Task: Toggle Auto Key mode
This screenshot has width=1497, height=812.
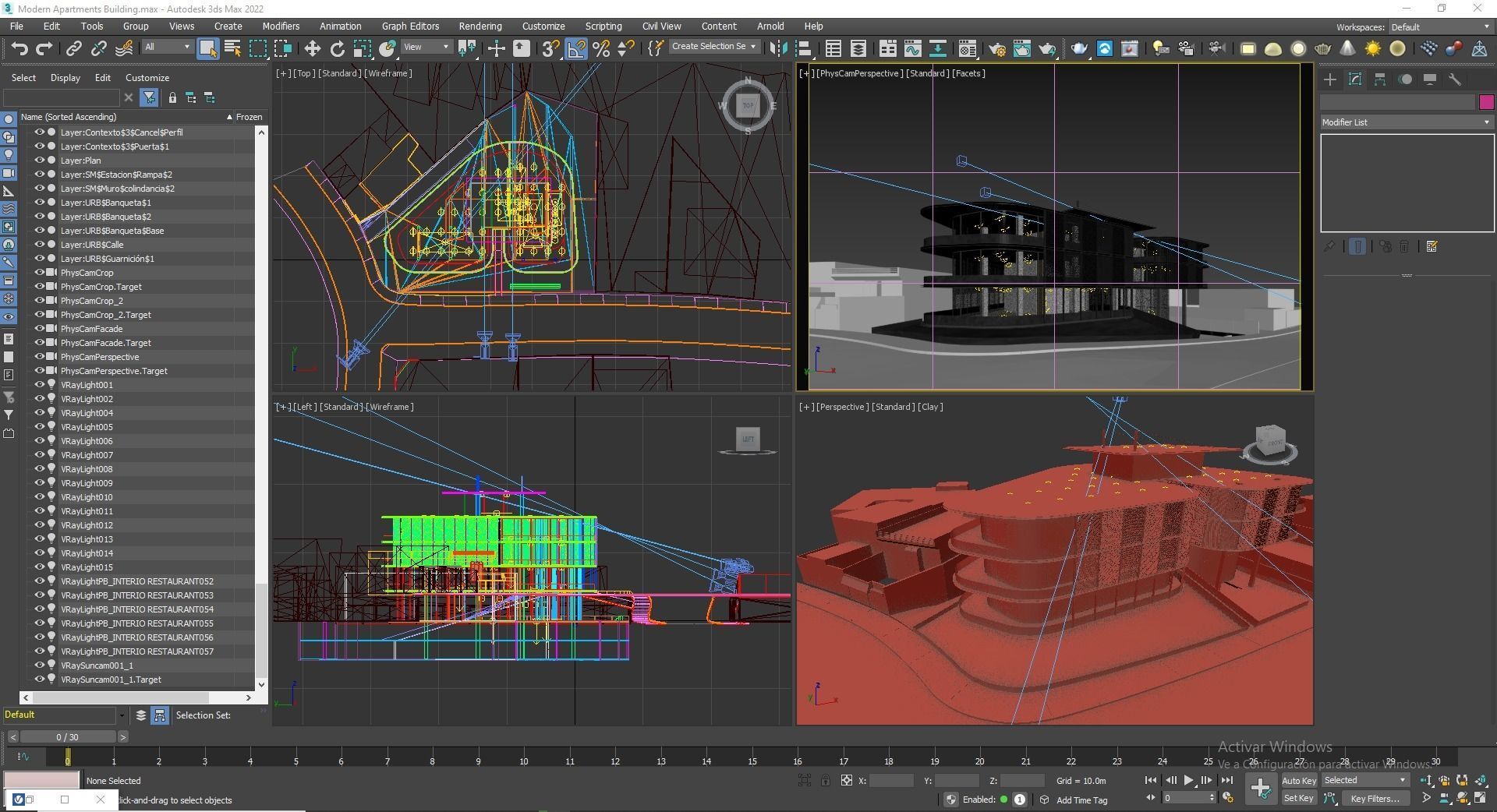Action: pos(1299,780)
